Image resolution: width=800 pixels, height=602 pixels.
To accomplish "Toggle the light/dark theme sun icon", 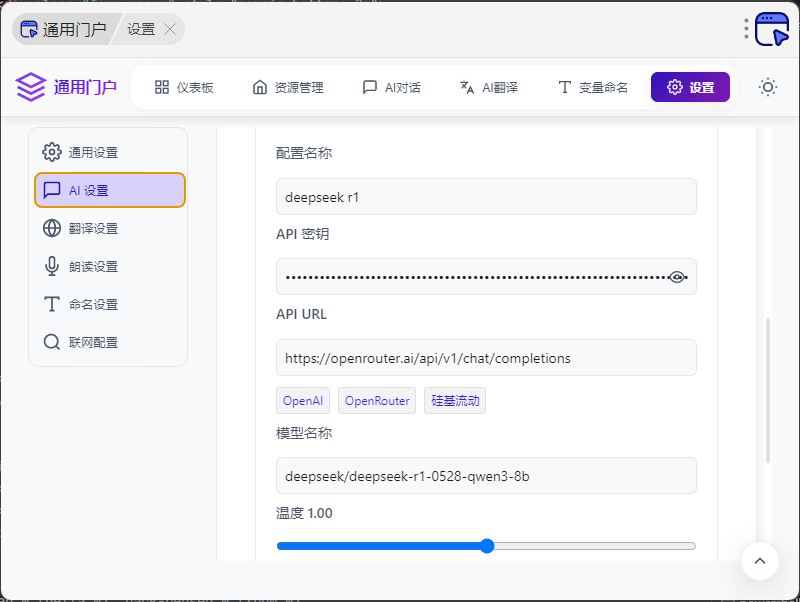I will click(768, 87).
